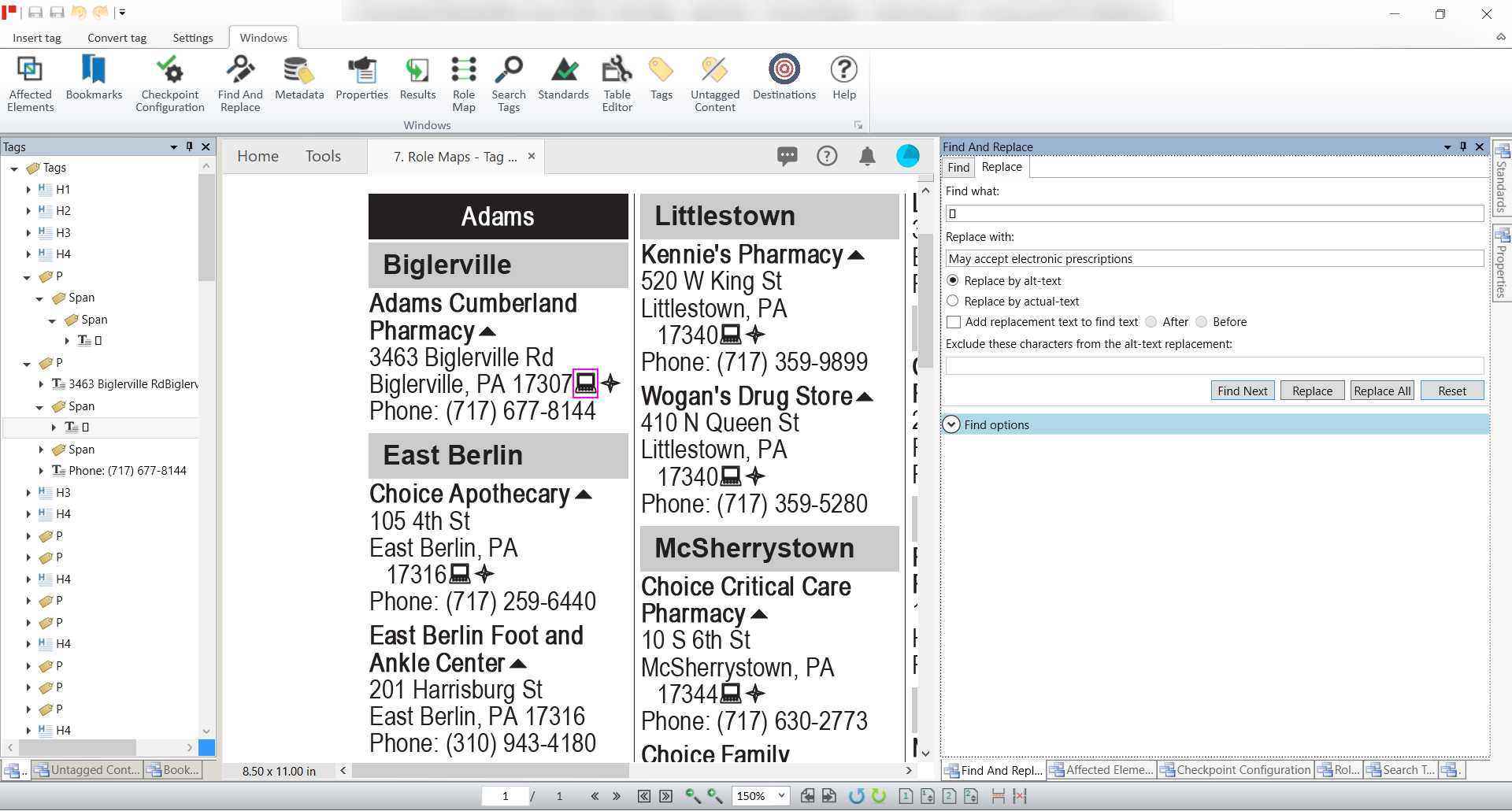Open Help from the ribbon

(844, 78)
